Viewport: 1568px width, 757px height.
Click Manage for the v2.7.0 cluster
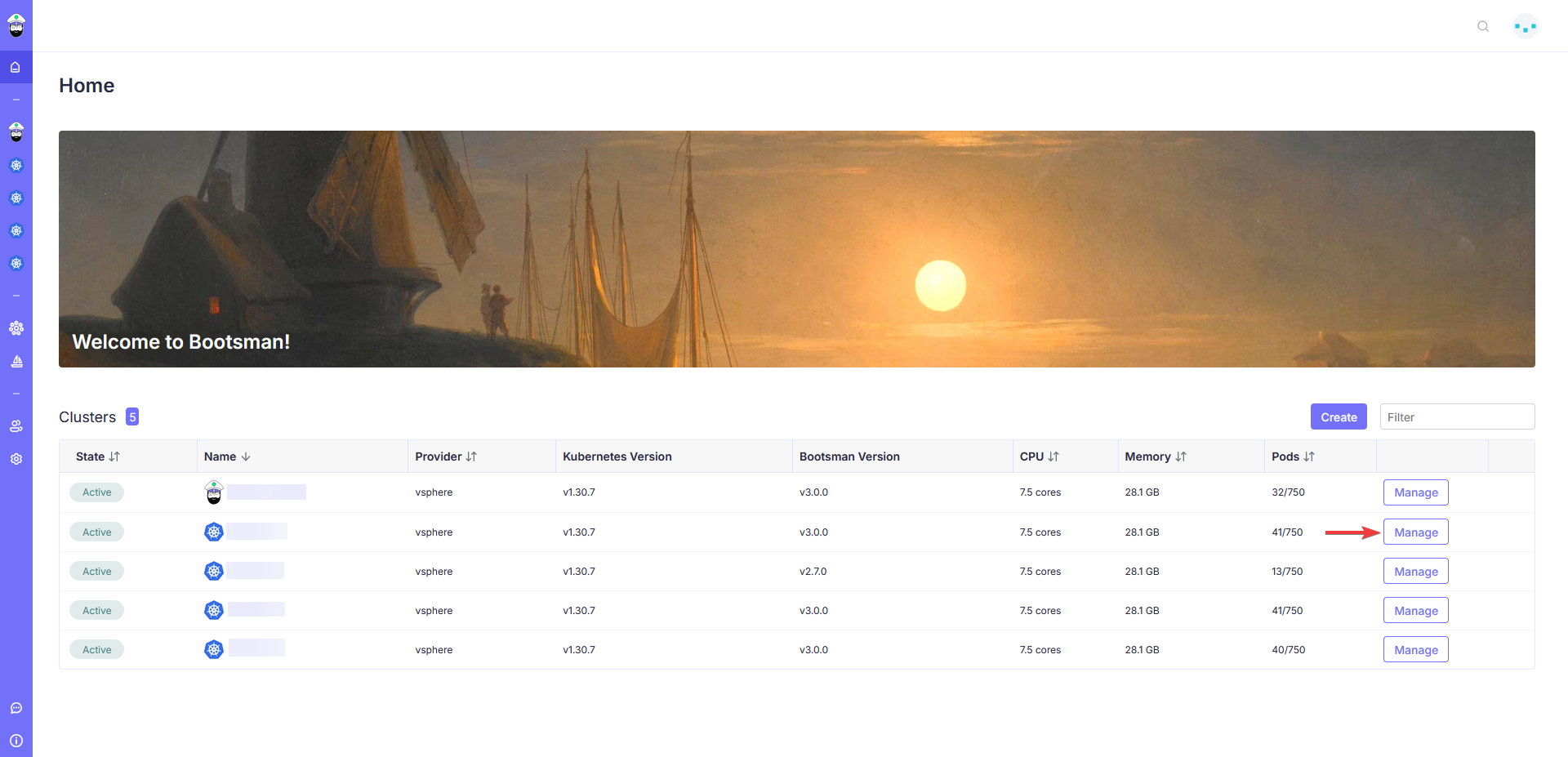pos(1415,572)
